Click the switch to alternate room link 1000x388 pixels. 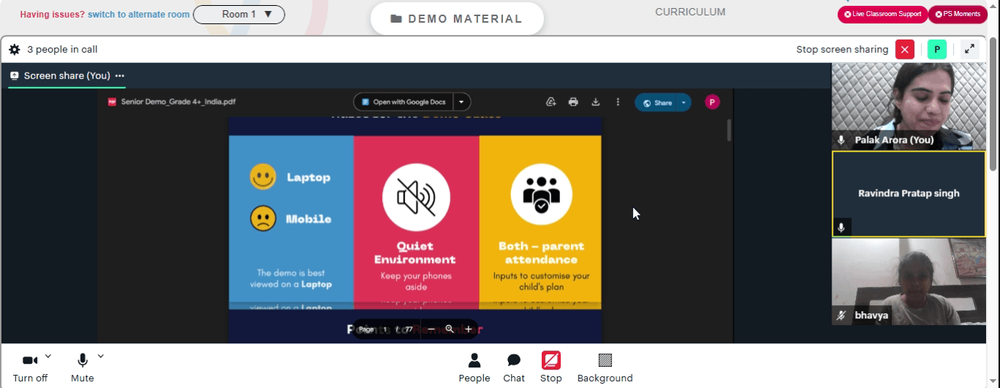coord(138,14)
